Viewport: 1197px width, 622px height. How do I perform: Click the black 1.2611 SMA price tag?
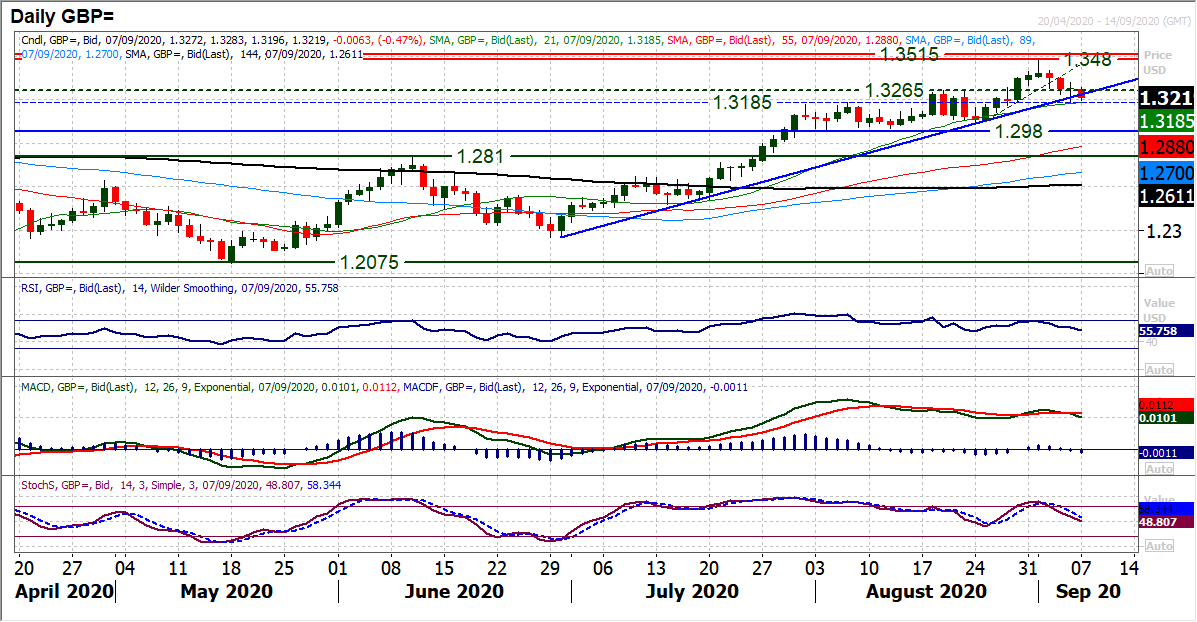point(1166,196)
